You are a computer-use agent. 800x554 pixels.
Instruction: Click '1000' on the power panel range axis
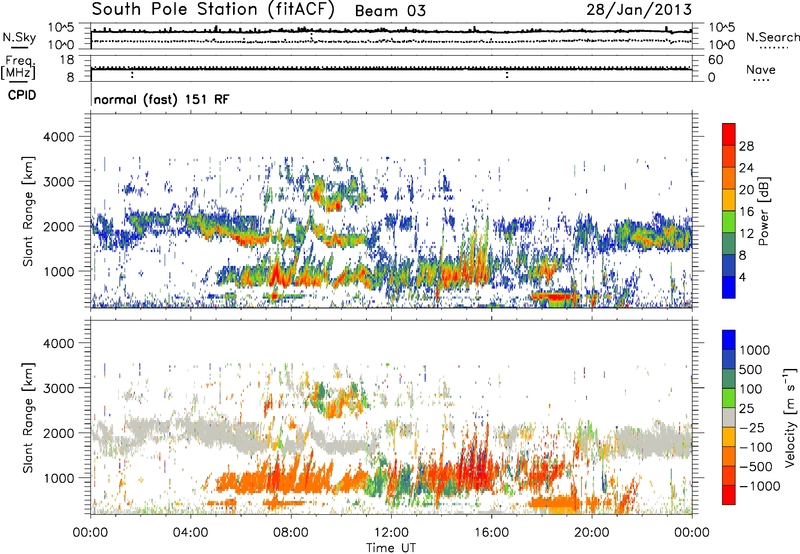coord(58,271)
